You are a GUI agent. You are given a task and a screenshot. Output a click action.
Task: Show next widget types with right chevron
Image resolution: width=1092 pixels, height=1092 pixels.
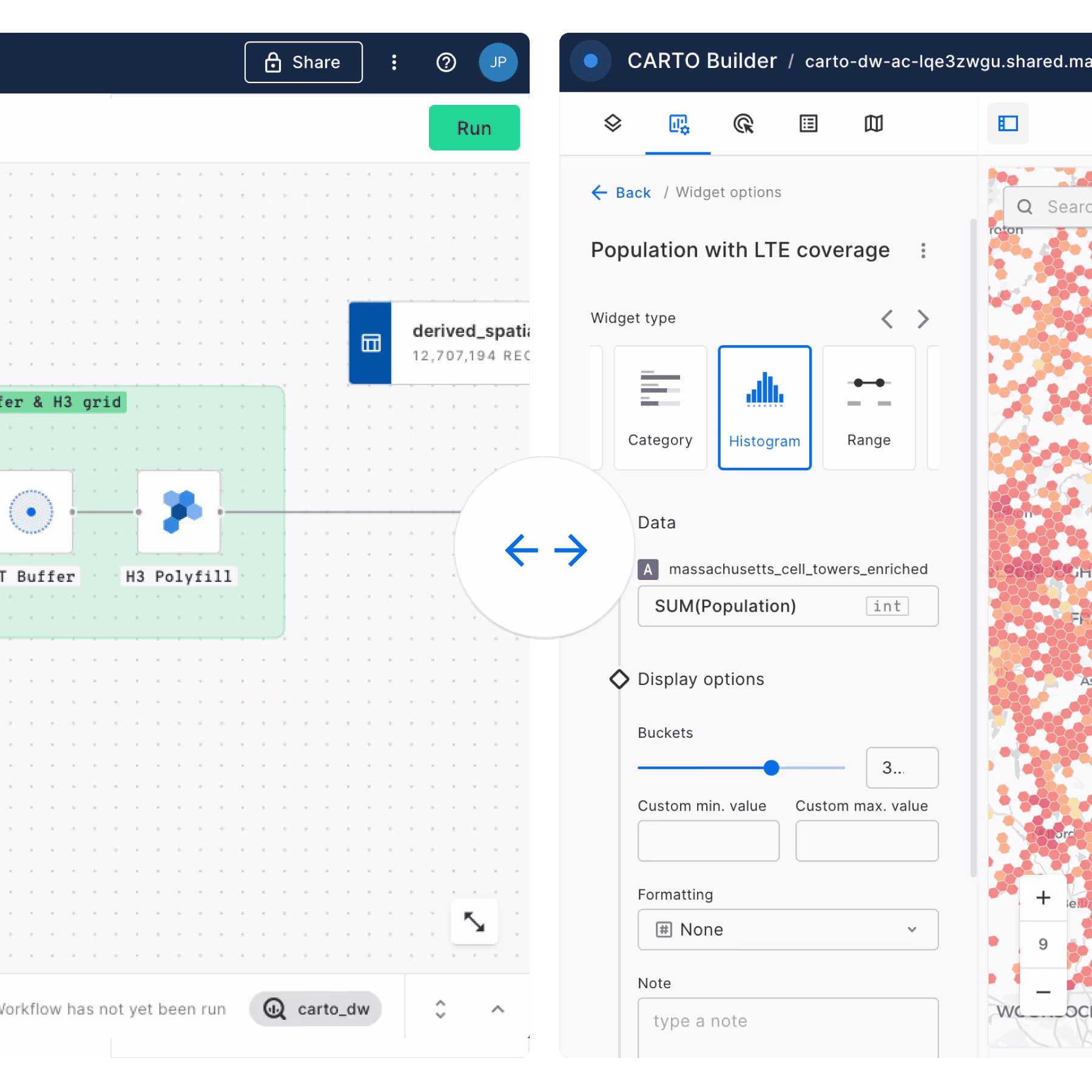[x=923, y=318]
